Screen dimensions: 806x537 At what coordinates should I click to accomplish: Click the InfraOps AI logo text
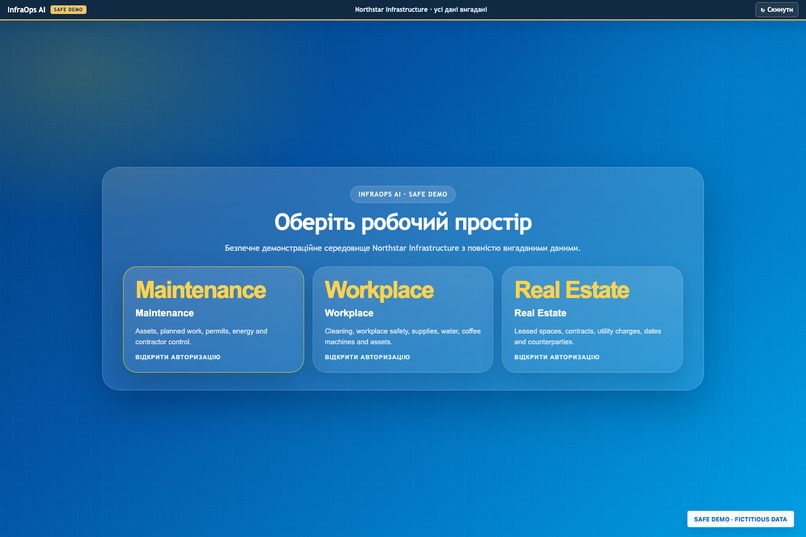pos(26,10)
